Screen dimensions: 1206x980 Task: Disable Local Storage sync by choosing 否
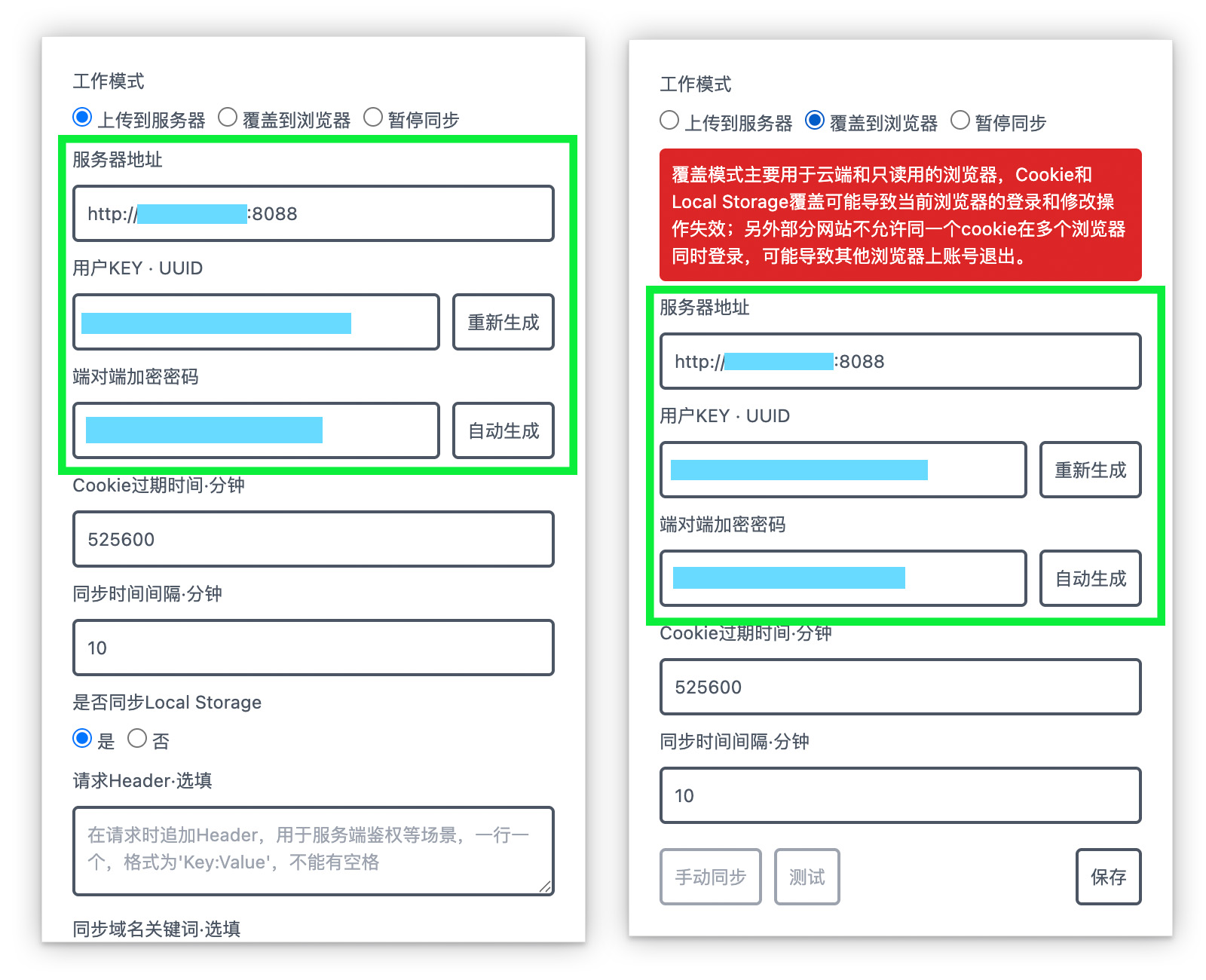[x=137, y=739]
